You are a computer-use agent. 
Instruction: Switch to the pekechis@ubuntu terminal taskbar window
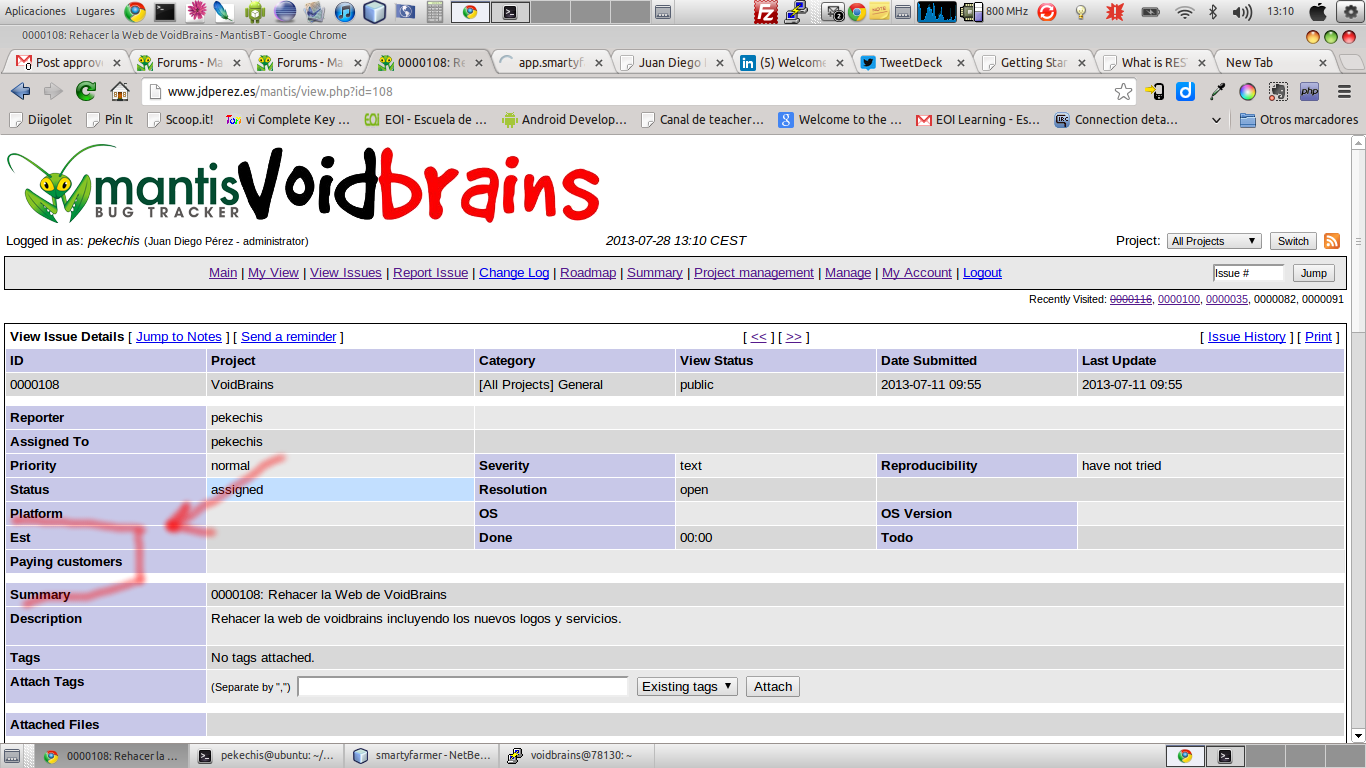pyautogui.click(x=267, y=756)
